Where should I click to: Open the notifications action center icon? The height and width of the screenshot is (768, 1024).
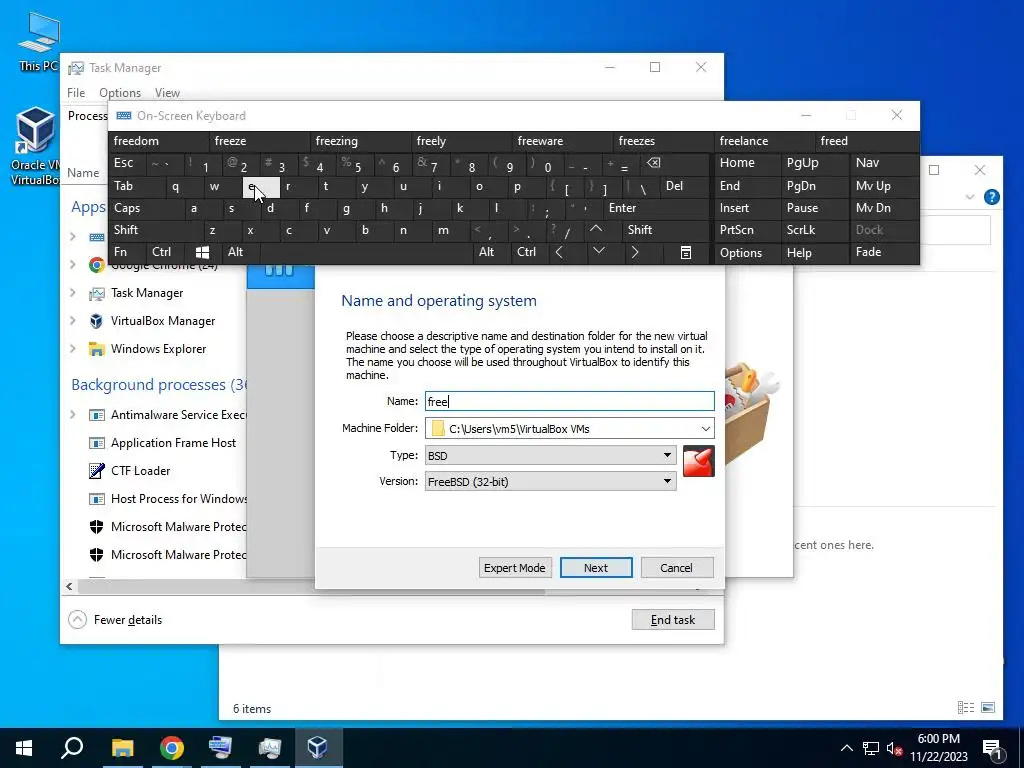coord(992,748)
